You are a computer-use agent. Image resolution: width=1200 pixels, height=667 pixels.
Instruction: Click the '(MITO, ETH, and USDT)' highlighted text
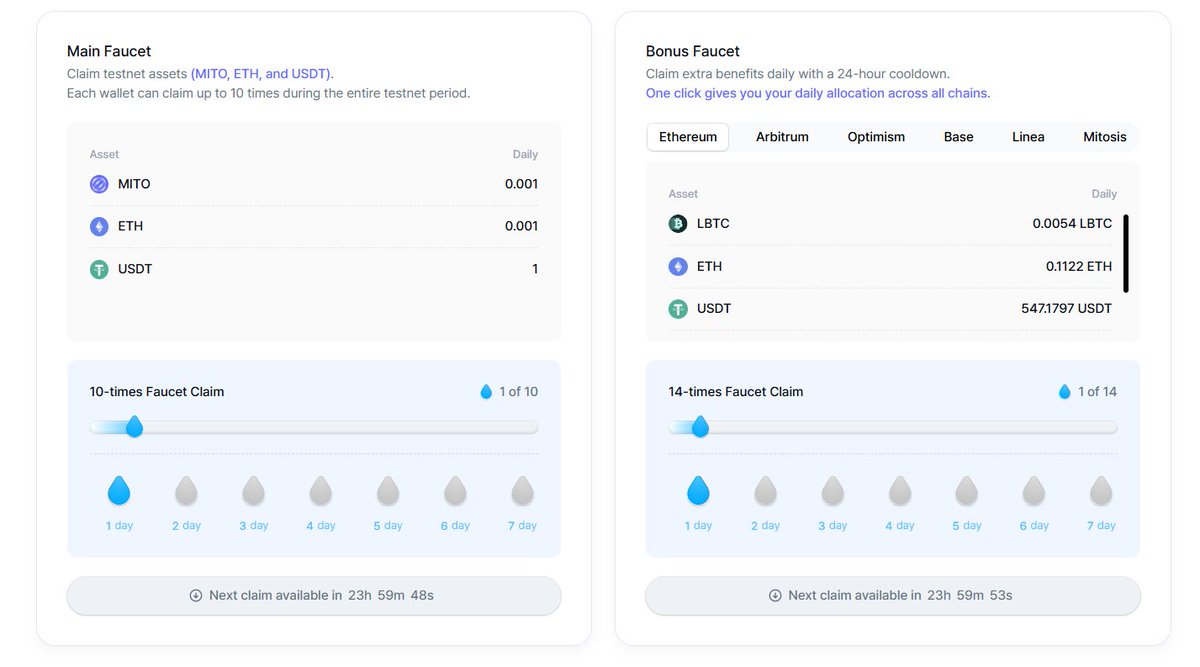click(x=262, y=74)
